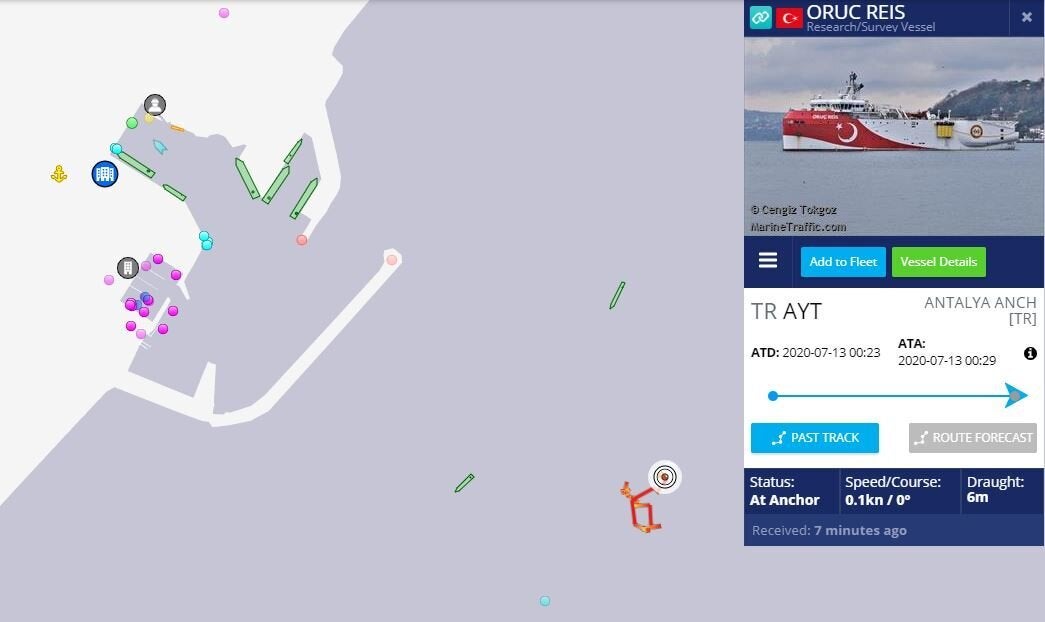Viewport: 1045px width, 622px height.
Task: Select the light-blue vessel in harbor
Action: coord(159,147)
